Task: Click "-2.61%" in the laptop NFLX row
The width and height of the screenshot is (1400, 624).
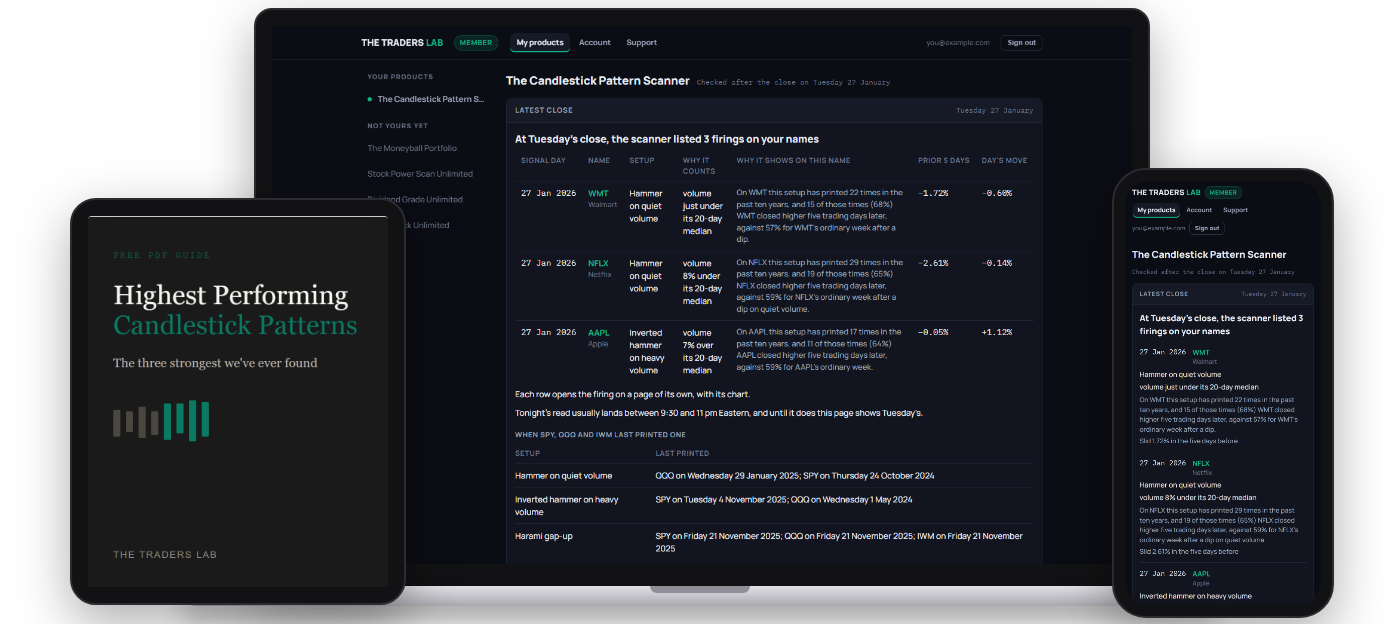Action: [933, 264]
